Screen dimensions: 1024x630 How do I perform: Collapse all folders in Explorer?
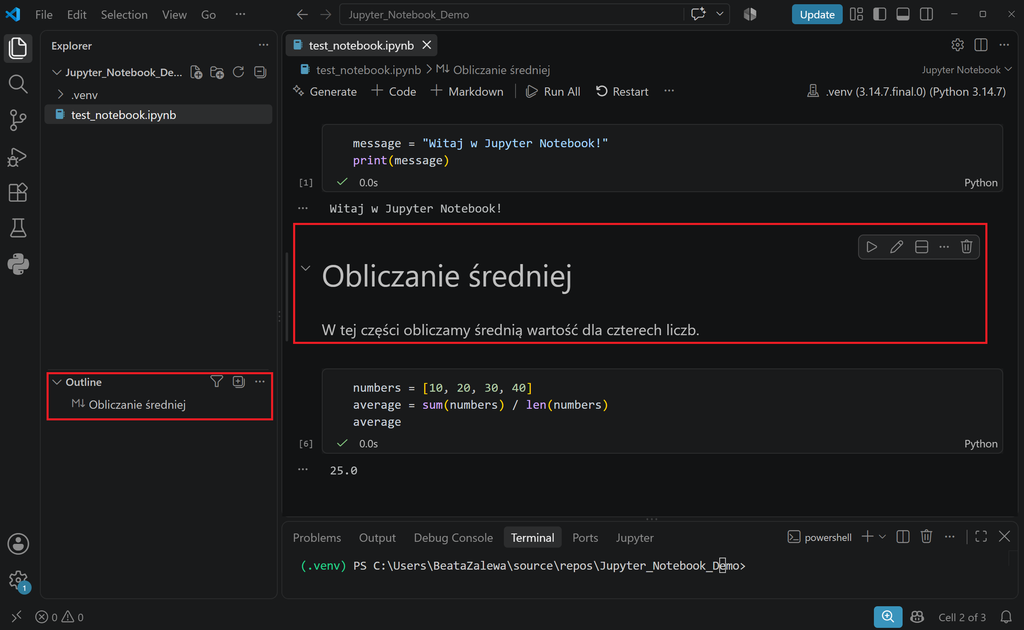tap(260, 72)
